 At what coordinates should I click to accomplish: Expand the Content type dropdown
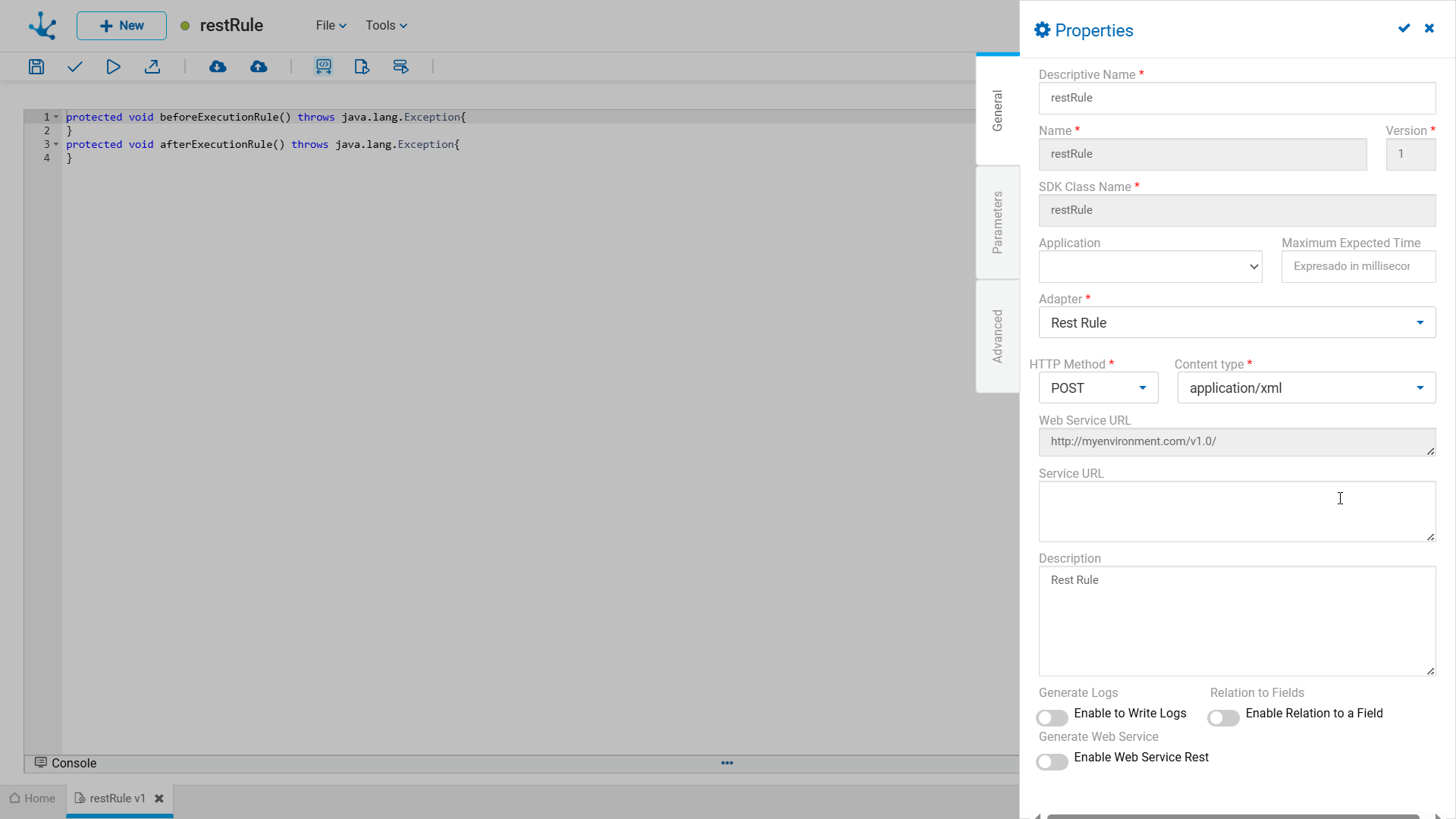click(x=1306, y=388)
